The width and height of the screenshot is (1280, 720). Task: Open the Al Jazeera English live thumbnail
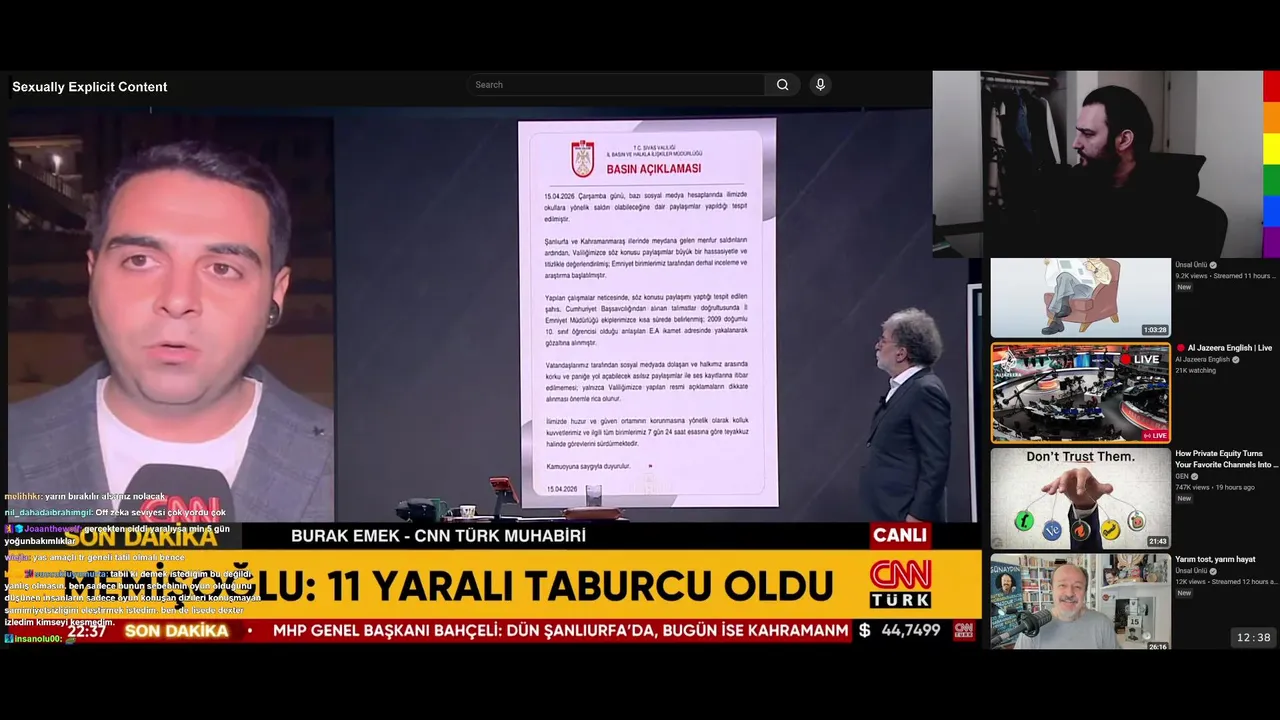click(x=1080, y=393)
